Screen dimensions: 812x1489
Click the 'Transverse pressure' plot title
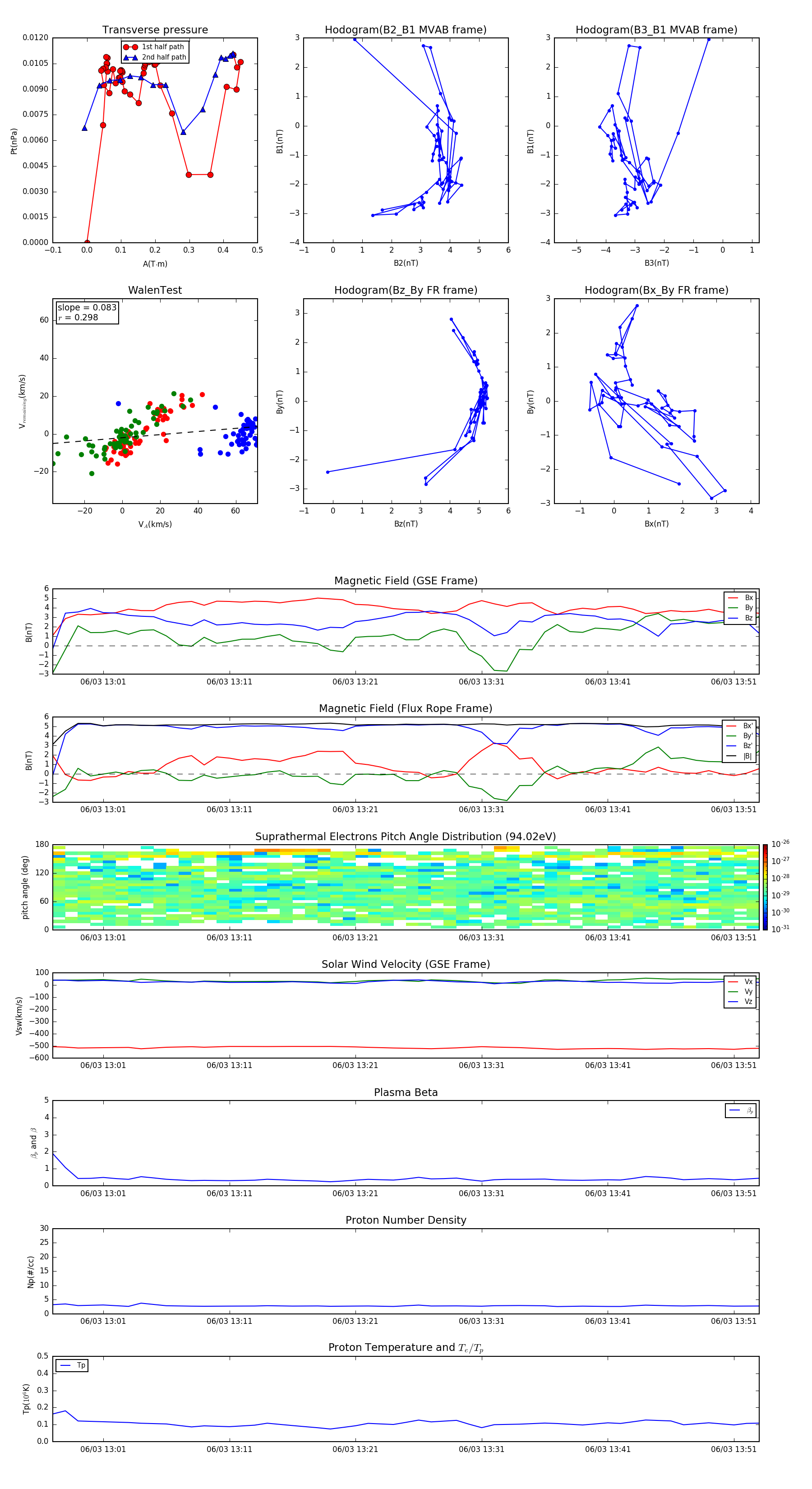click(x=155, y=29)
